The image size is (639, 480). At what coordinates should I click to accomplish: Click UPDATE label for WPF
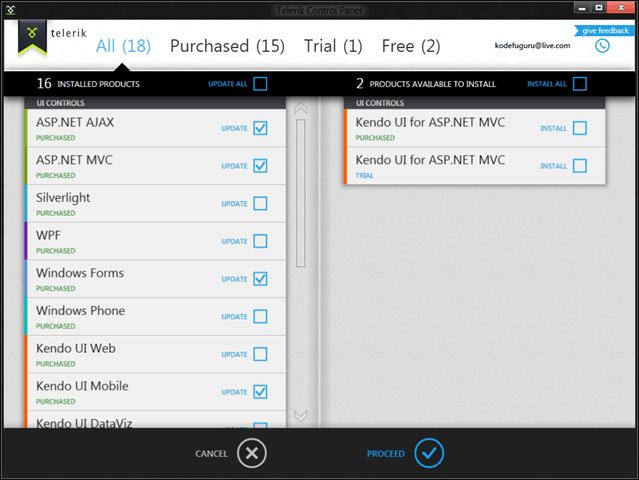pos(234,241)
